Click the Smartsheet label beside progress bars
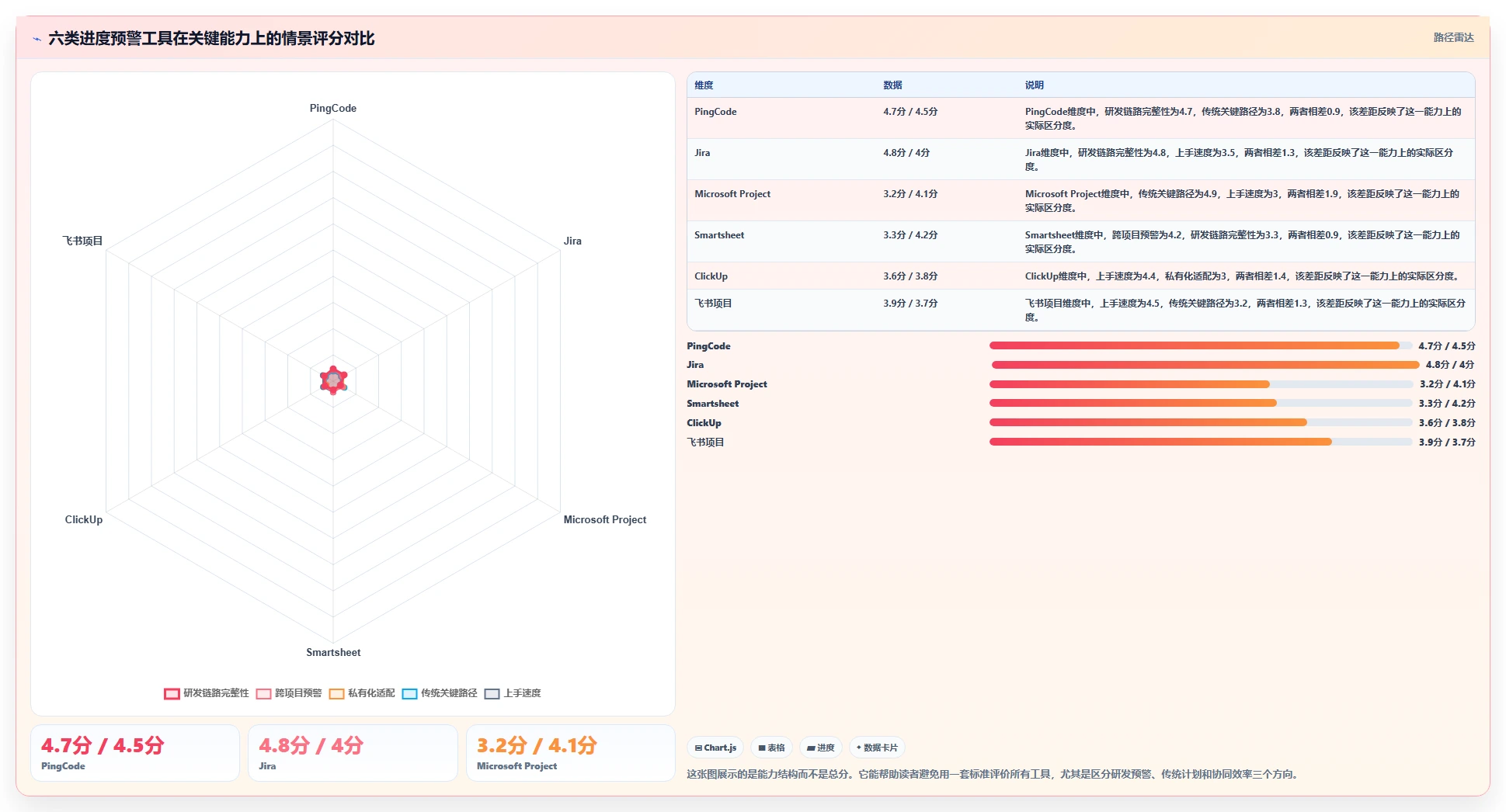 point(712,404)
